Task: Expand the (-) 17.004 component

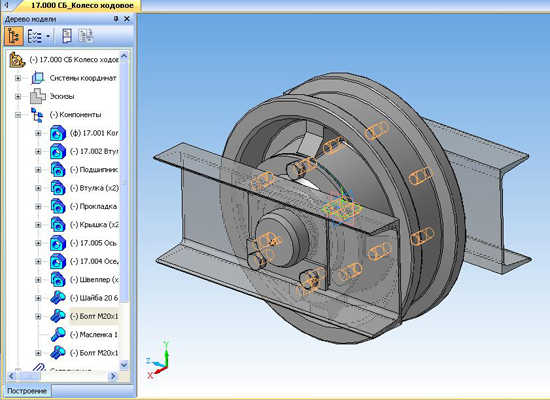Action: click(38, 262)
